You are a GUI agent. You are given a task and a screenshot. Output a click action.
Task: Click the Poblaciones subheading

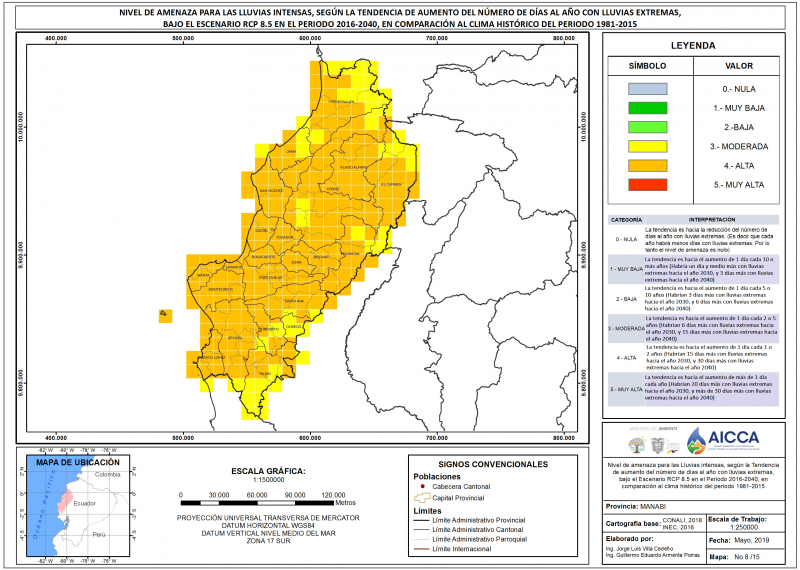pos(437,477)
